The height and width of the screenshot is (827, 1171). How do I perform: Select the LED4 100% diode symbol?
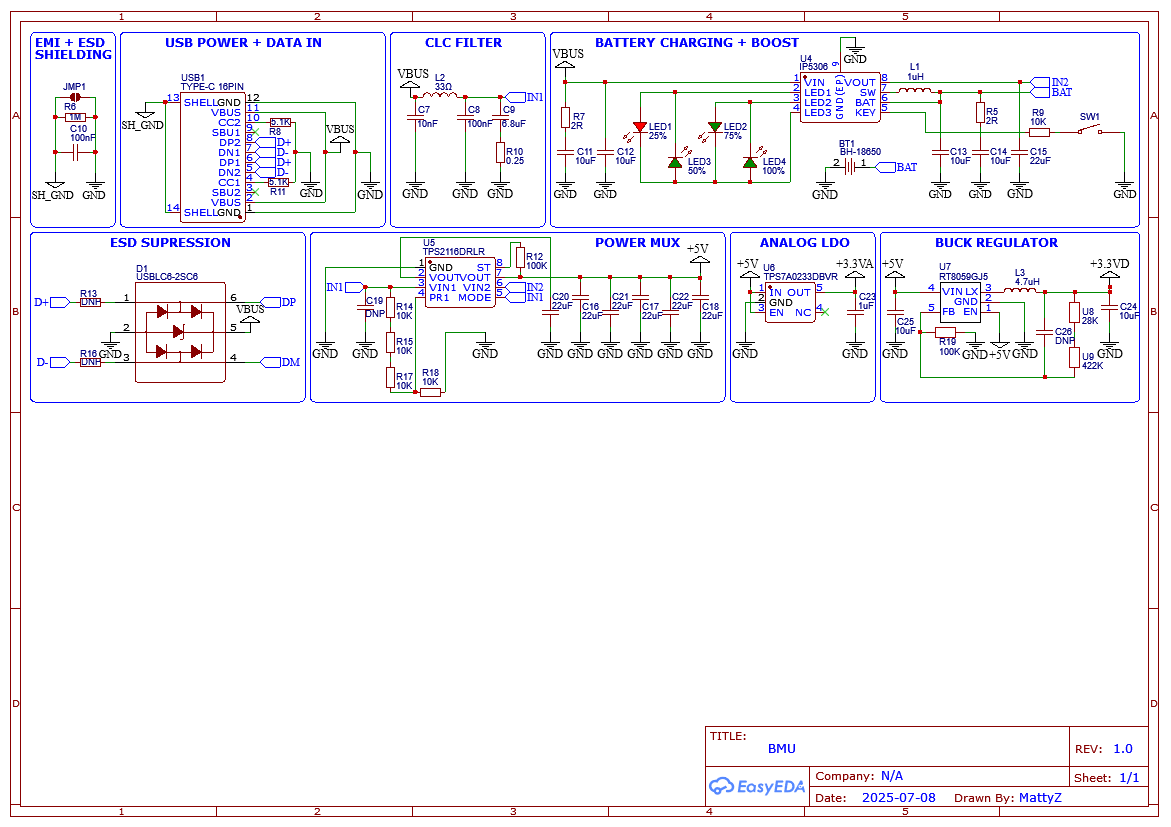tap(750, 162)
